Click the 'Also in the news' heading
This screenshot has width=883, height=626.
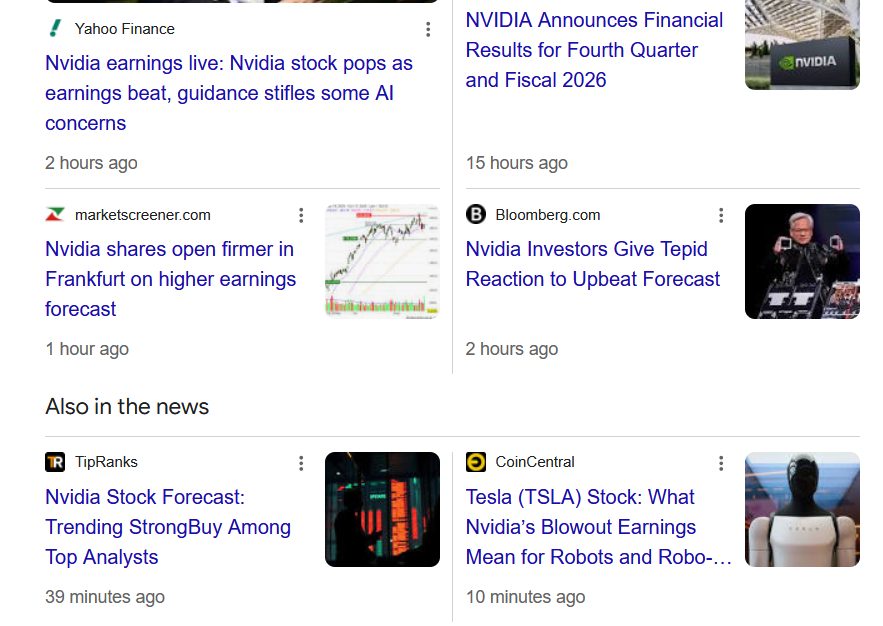pos(127,406)
